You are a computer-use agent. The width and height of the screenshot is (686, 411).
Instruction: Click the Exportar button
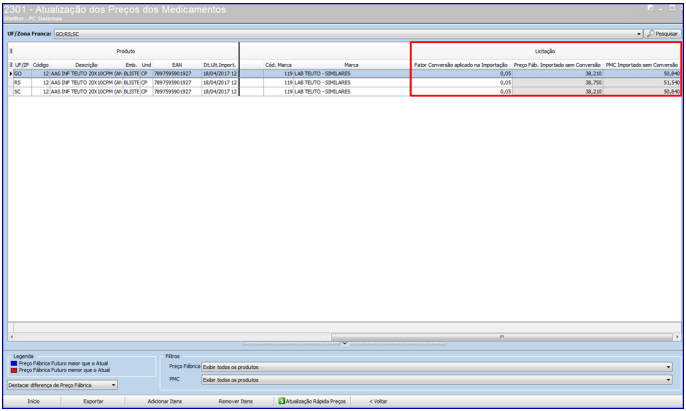[x=93, y=401]
